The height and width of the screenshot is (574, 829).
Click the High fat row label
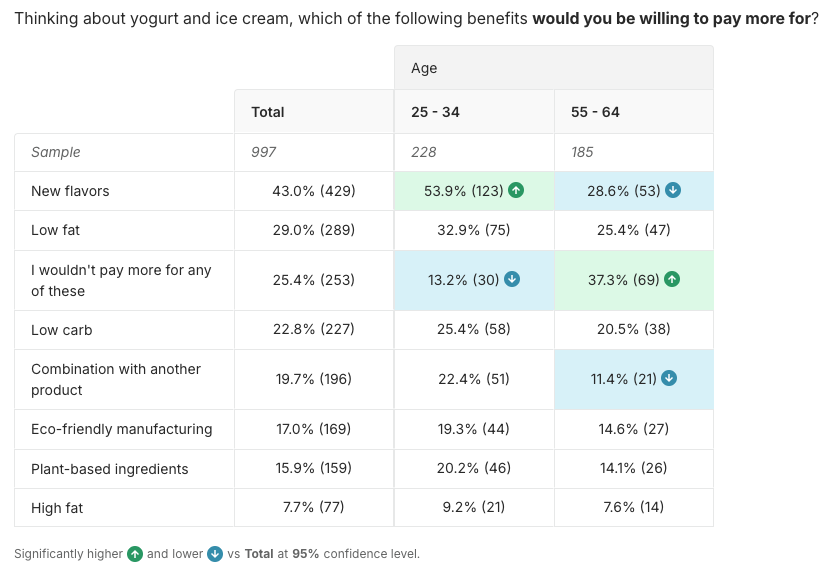[57, 508]
